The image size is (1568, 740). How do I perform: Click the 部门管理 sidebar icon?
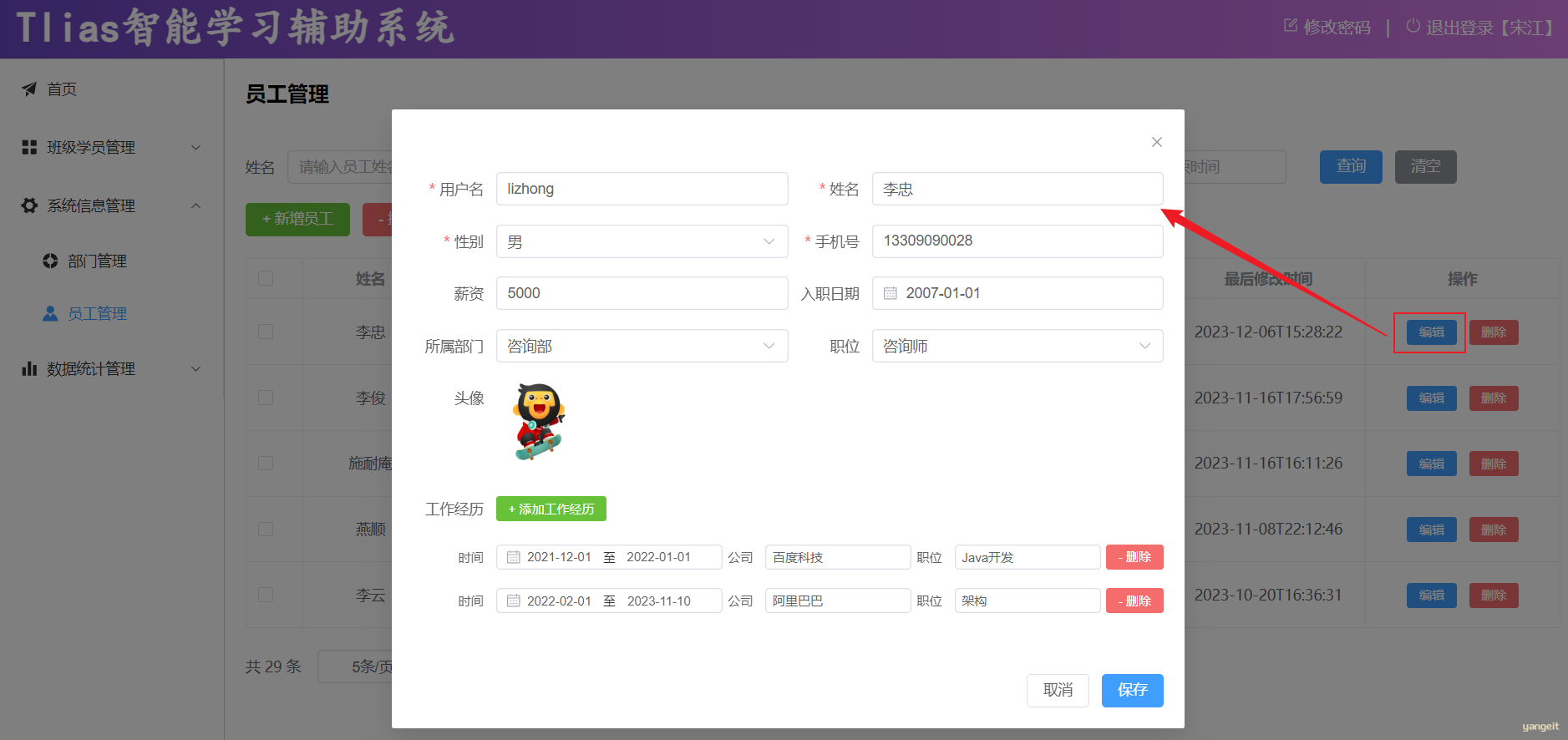(50, 261)
